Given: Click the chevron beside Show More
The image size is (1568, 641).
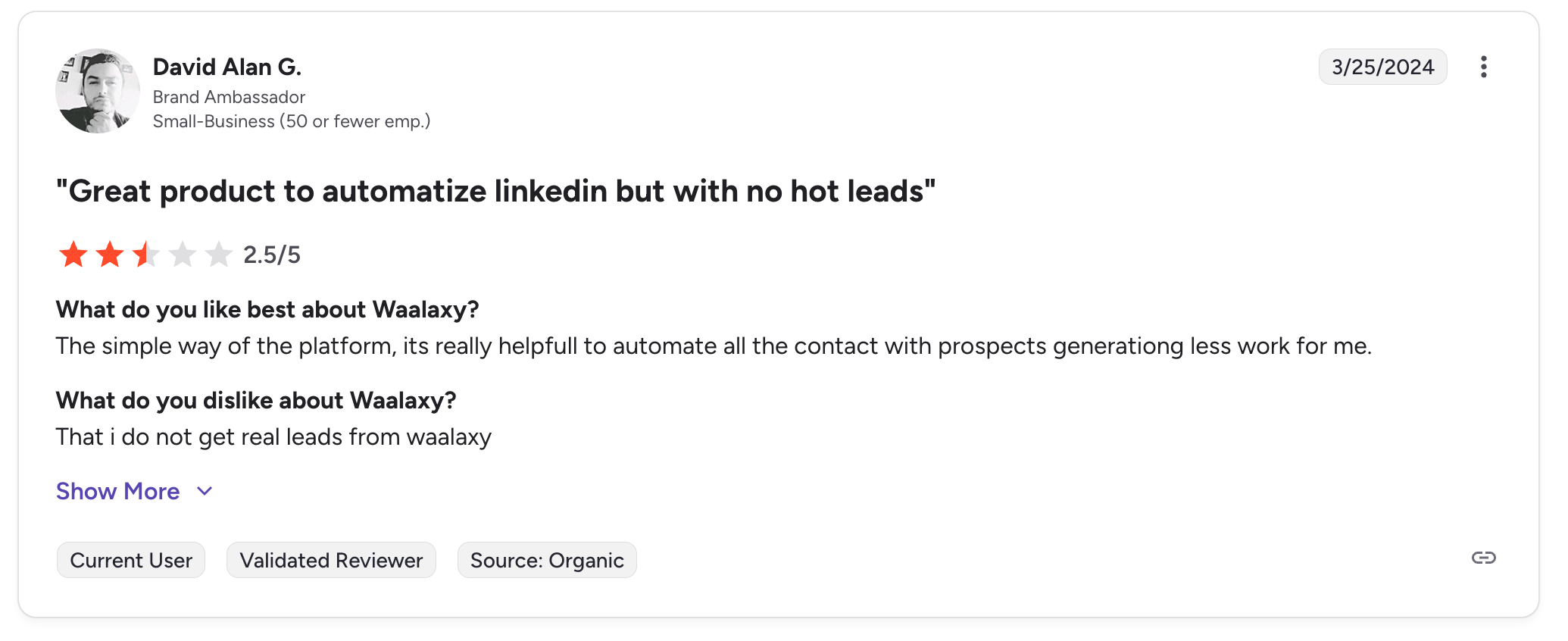Looking at the screenshot, I should point(205,492).
